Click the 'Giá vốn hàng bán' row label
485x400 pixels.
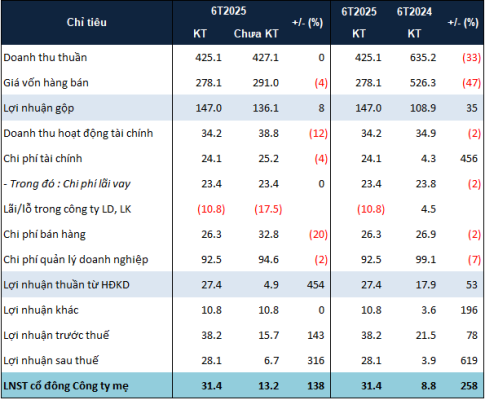[46, 83]
